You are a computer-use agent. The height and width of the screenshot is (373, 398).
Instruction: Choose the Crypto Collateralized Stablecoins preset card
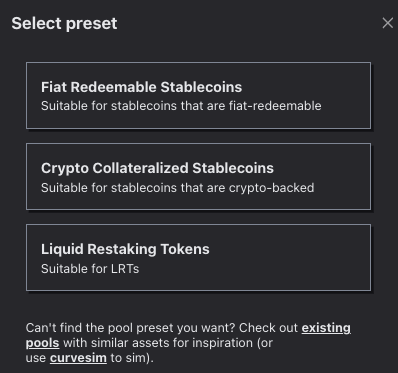(x=198, y=176)
